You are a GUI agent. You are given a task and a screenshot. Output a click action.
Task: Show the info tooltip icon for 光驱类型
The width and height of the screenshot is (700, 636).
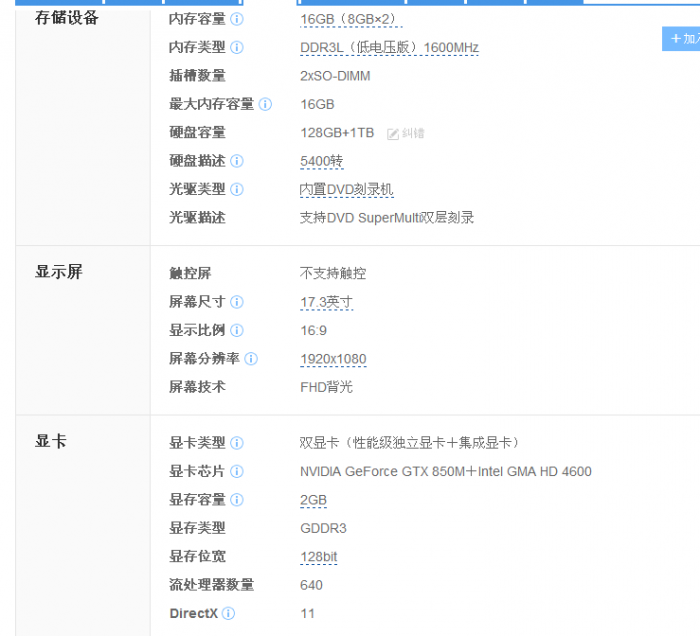[x=237, y=189]
